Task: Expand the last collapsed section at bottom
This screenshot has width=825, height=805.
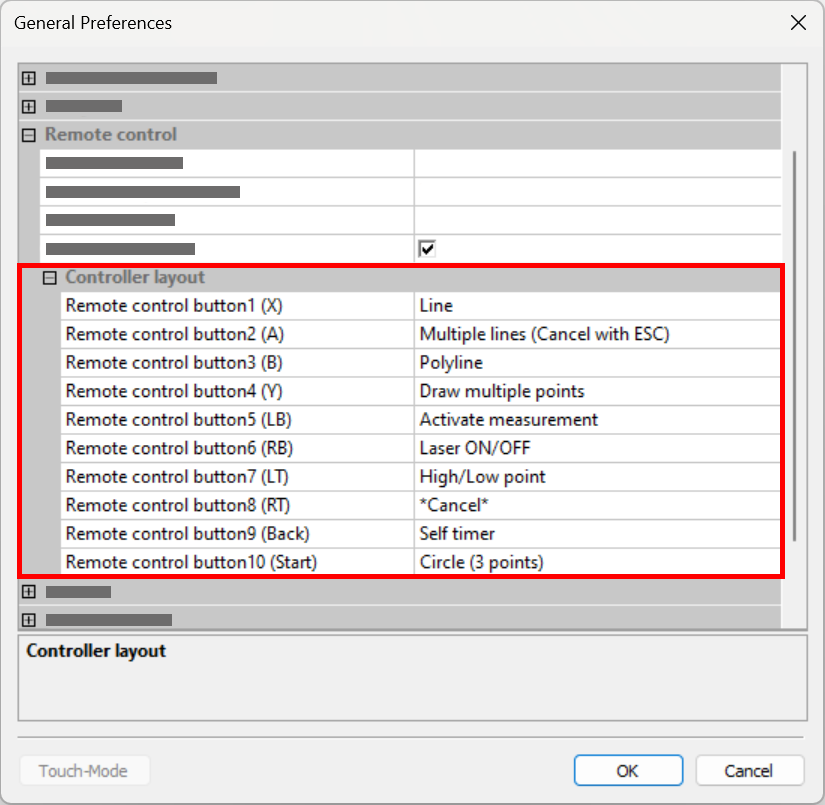Action: (29, 620)
